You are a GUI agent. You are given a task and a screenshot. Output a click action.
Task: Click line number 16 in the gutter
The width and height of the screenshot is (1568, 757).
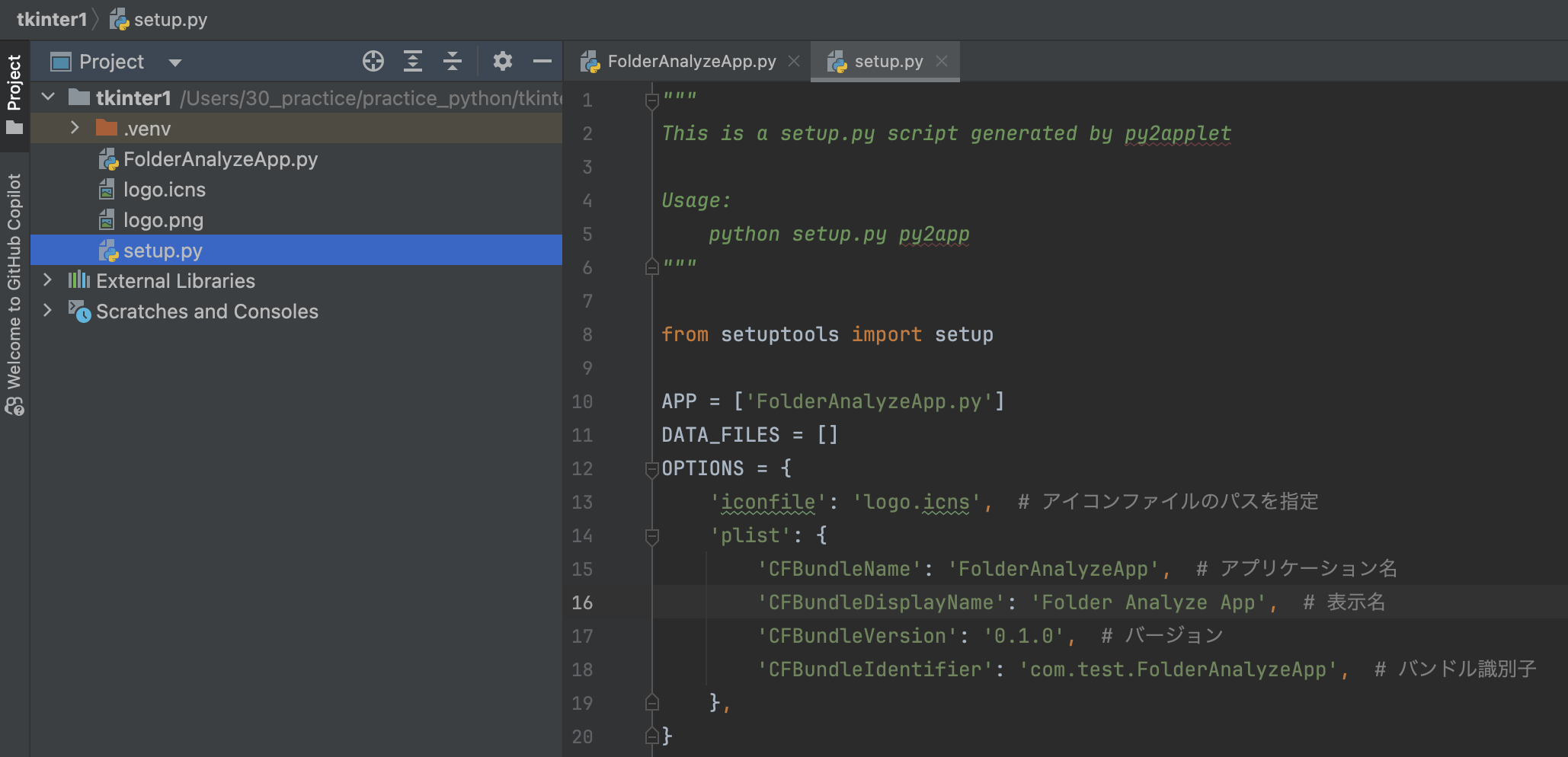pyautogui.click(x=582, y=602)
